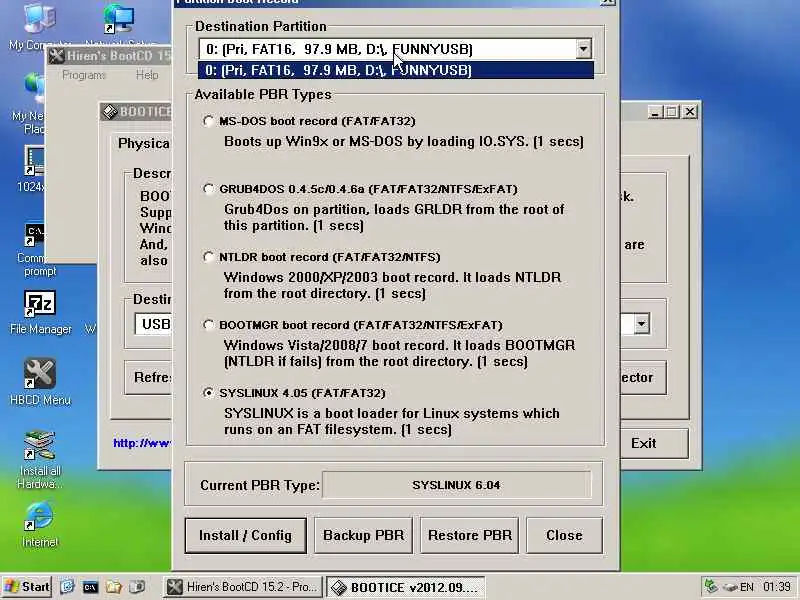Expand the Destination Partition dropdown arrow
The height and width of the screenshot is (600, 800).
[x=583, y=49]
